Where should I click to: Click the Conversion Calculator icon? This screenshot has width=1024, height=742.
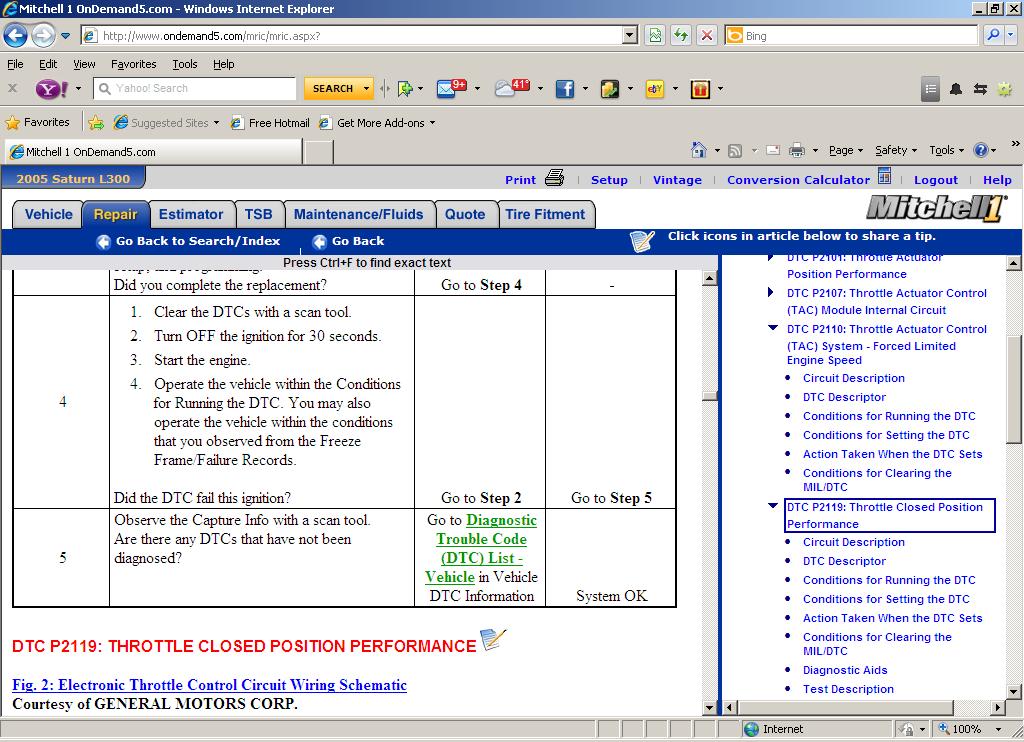tap(885, 176)
